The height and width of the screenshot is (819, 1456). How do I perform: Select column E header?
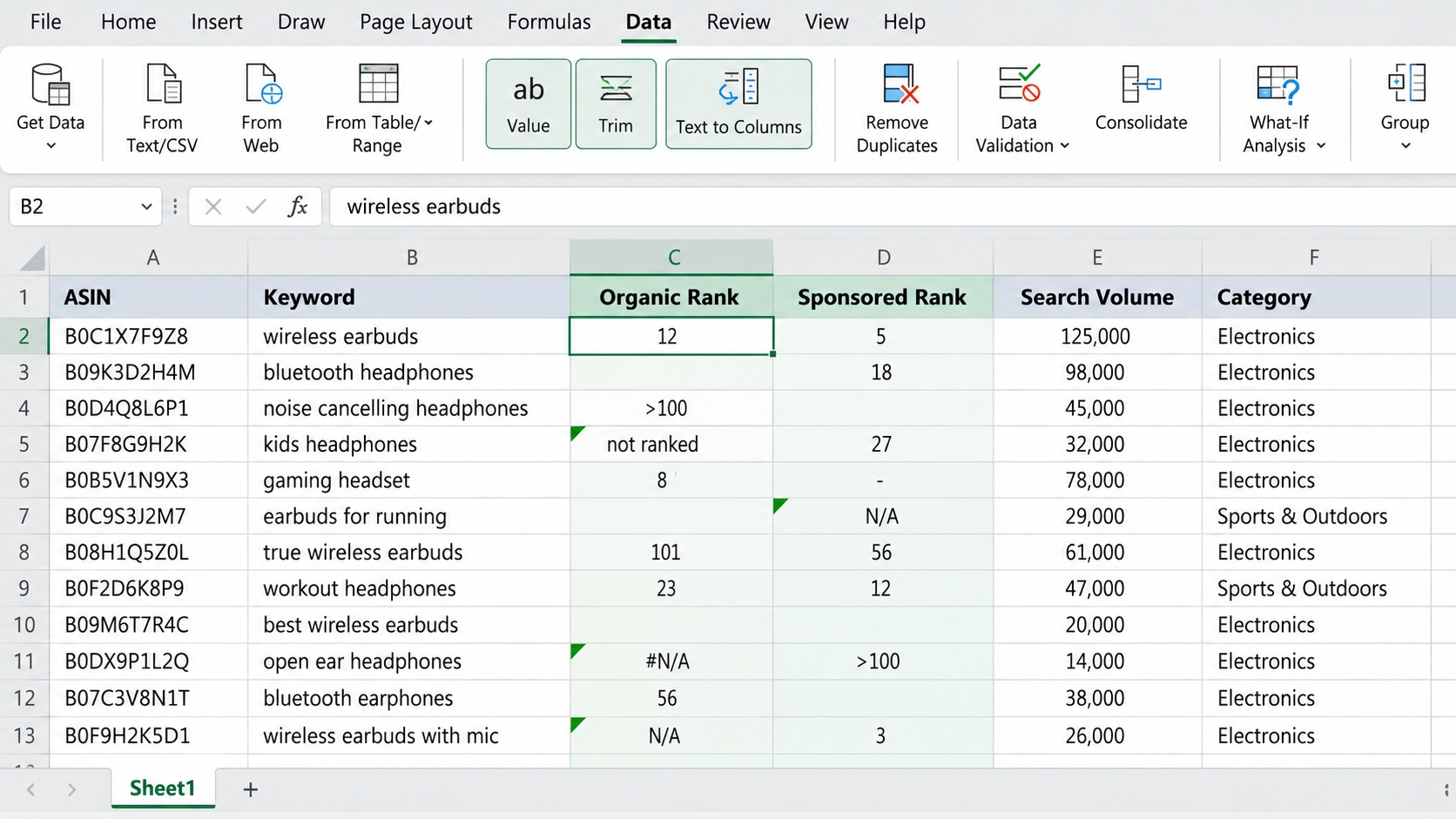click(x=1097, y=258)
